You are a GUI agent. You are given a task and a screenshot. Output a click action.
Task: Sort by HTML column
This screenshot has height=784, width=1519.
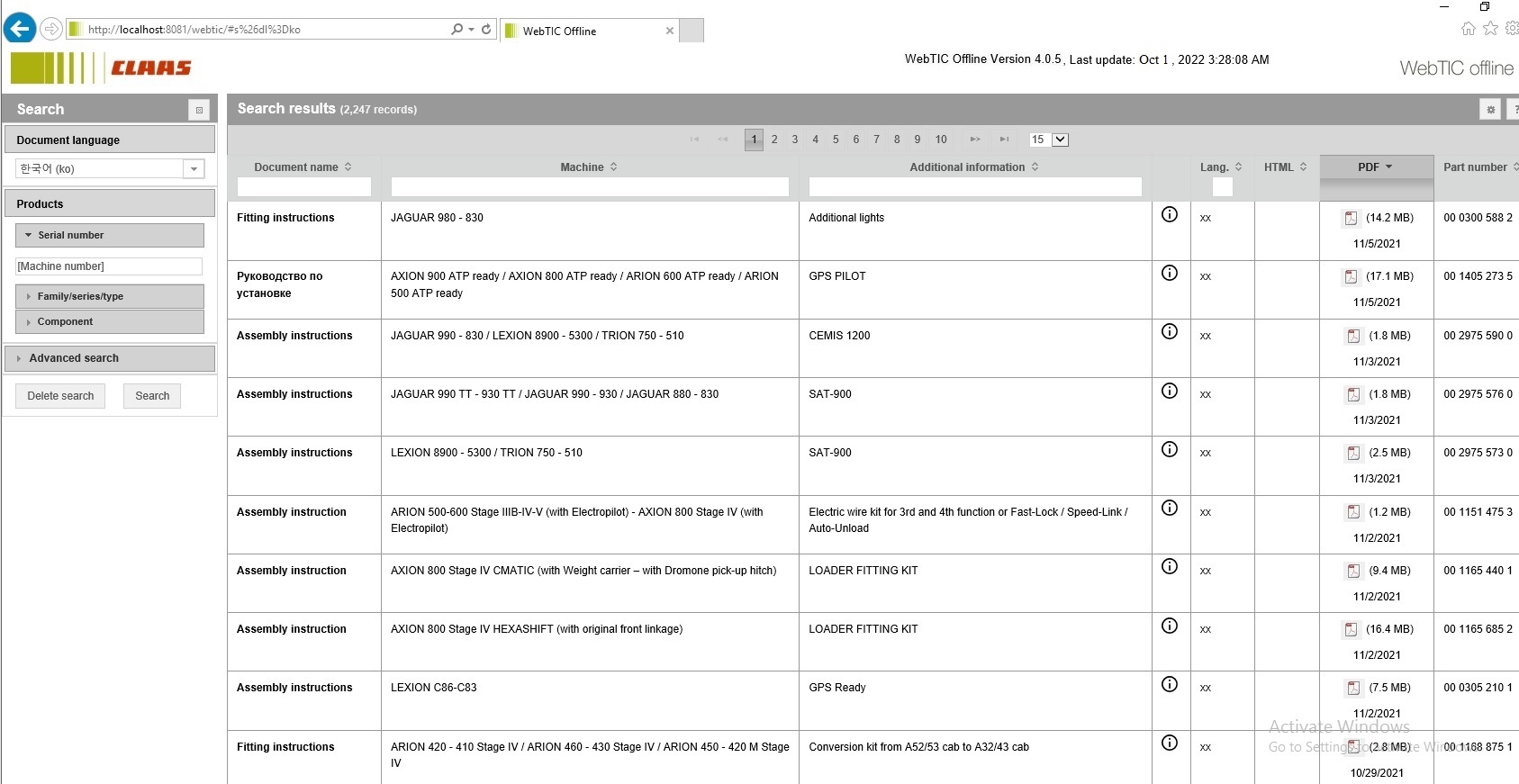point(1285,167)
